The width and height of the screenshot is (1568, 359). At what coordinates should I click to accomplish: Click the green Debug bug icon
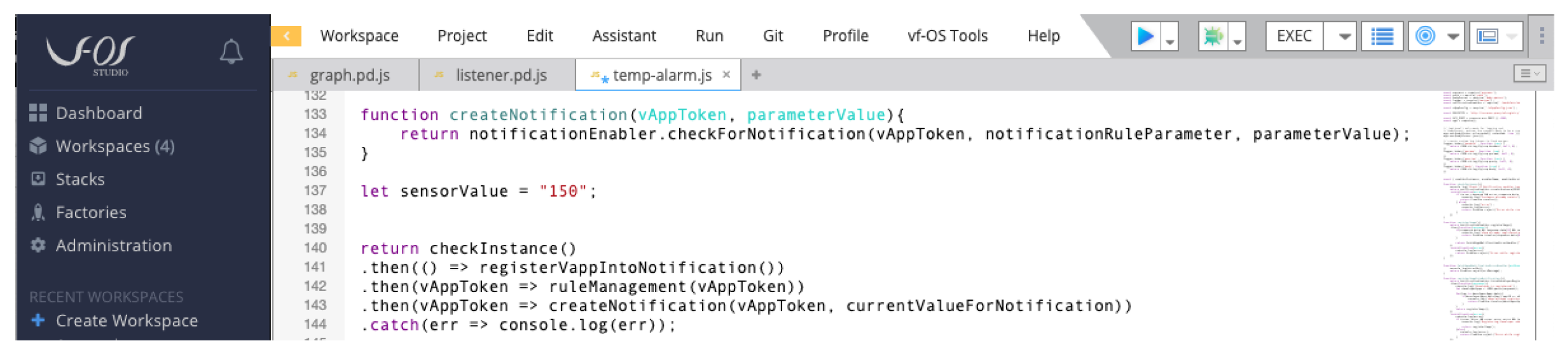click(x=1212, y=37)
